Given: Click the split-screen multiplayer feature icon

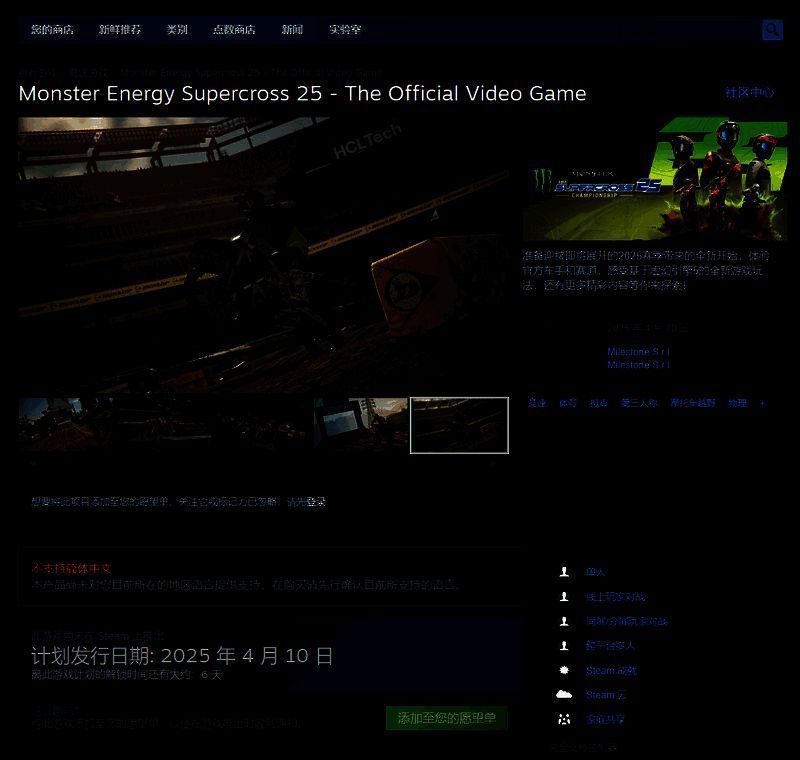Looking at the screenshot, I should click(x=564, y=621).
